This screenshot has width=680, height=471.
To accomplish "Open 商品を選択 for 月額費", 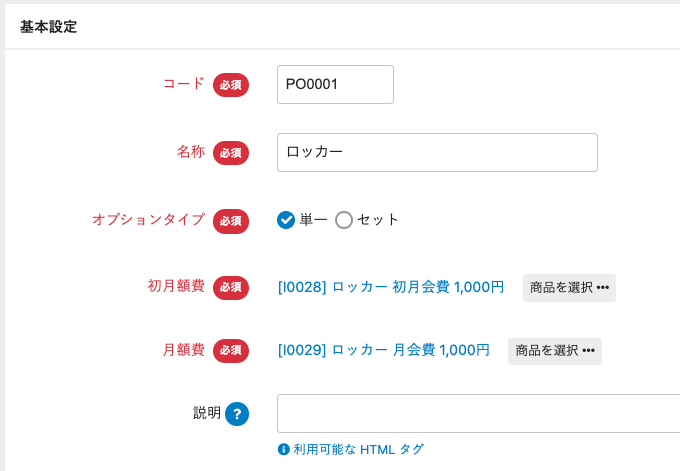I will tap(555, 350).
